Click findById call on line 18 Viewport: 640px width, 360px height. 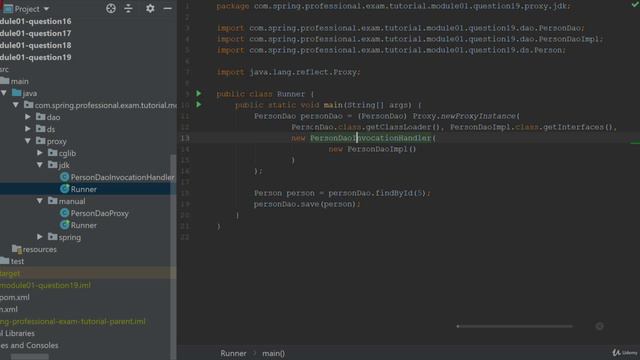[393, 193]
